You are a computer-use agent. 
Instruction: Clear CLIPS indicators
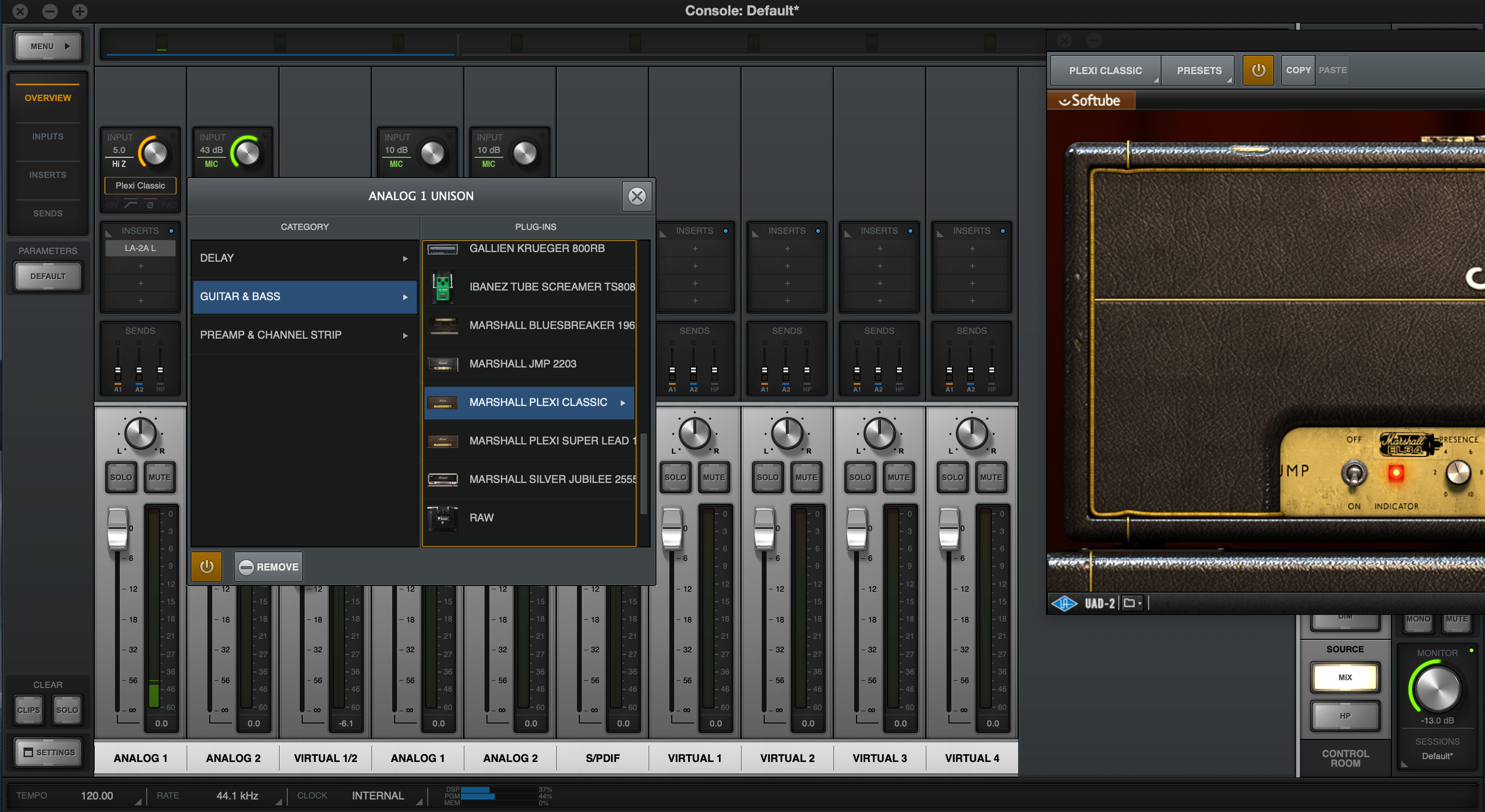tap(29, 710)
